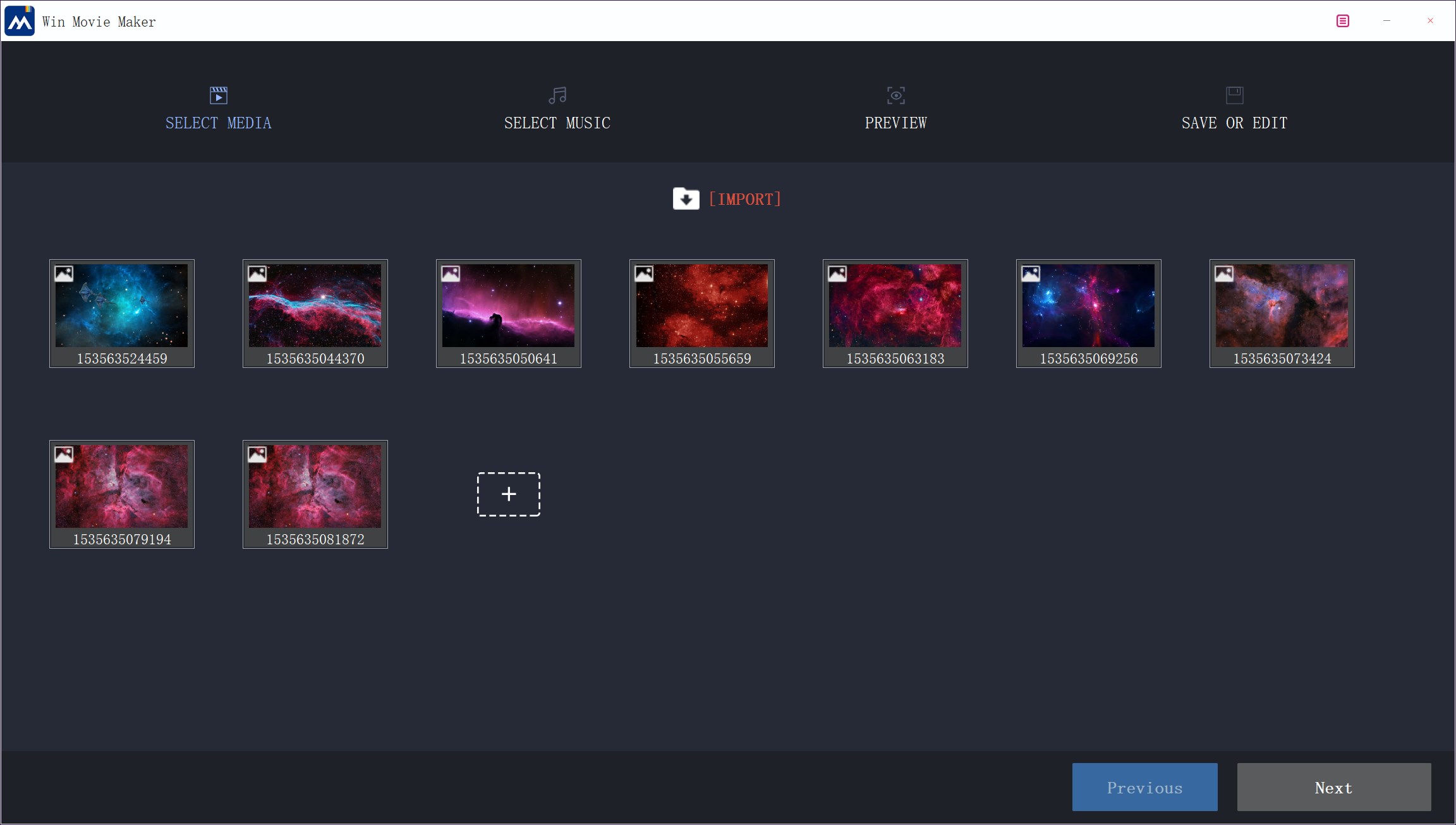The image size is (1456, 825).
Task: Go to the PREVIEW step
Action: pos(895,123)
